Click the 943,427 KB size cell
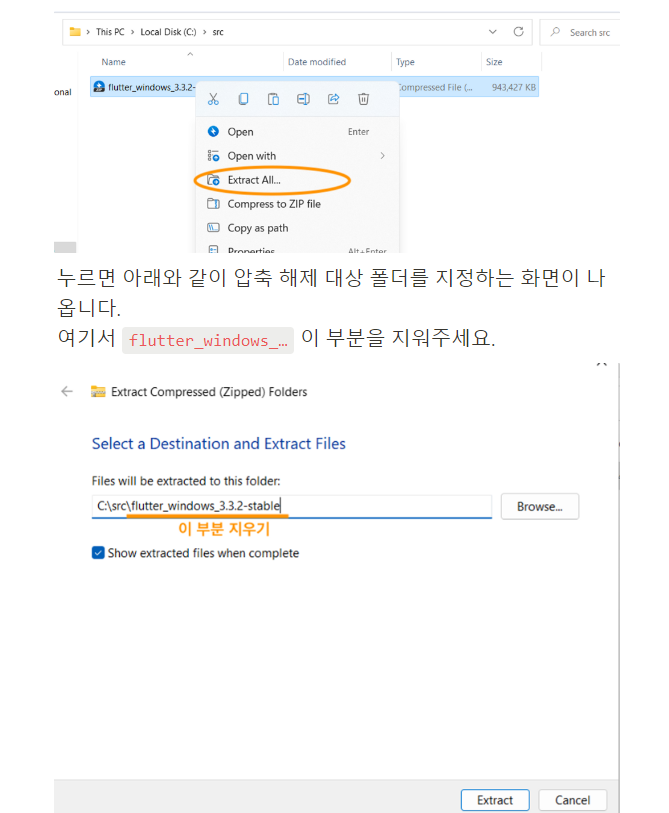 point(513,87)
